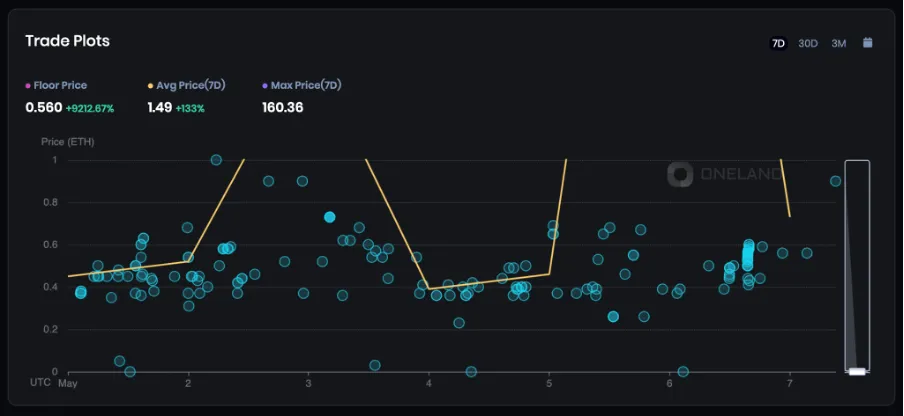
Task: Click the solid filled trade dot near day 3
Action: (x=330, y=217)
